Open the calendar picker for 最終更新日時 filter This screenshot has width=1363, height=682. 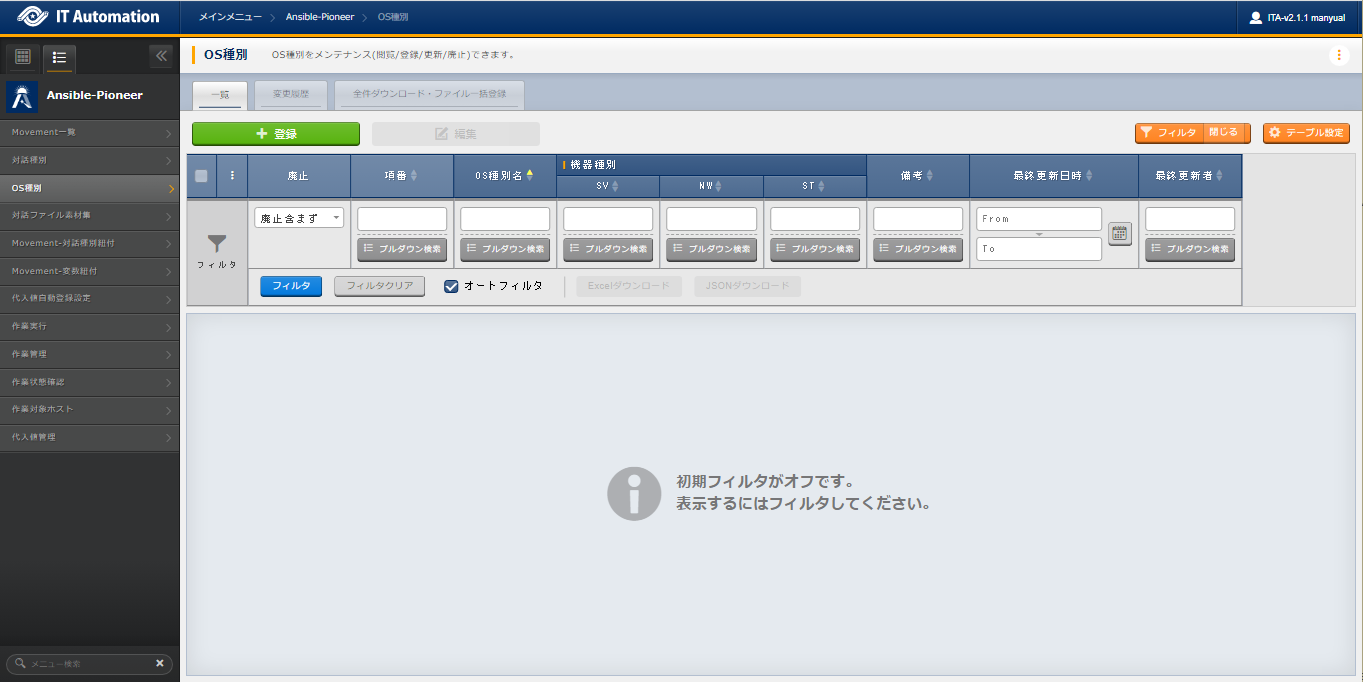click(1120, 234)
